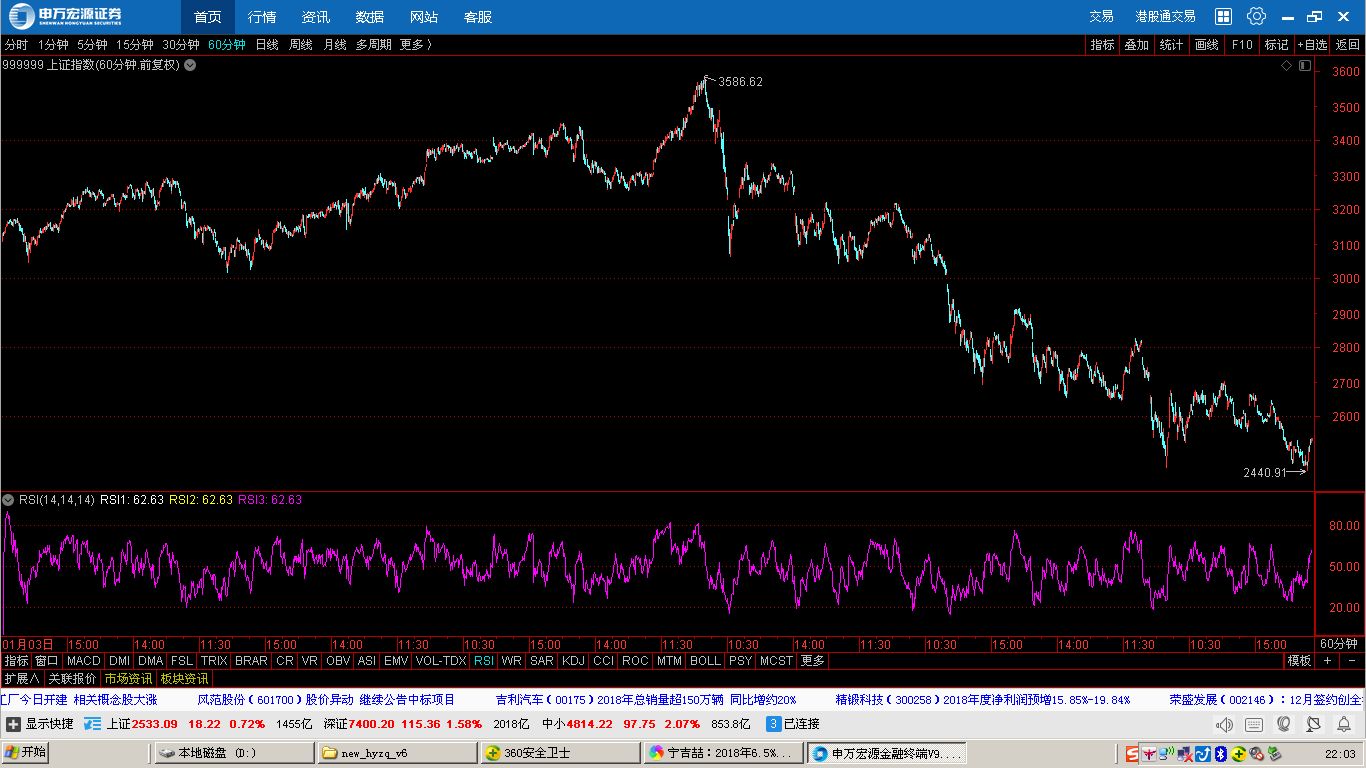Expand 更多 indicators in bottom indicator bar
1366x768 pixels.
[x=813, y=661]
